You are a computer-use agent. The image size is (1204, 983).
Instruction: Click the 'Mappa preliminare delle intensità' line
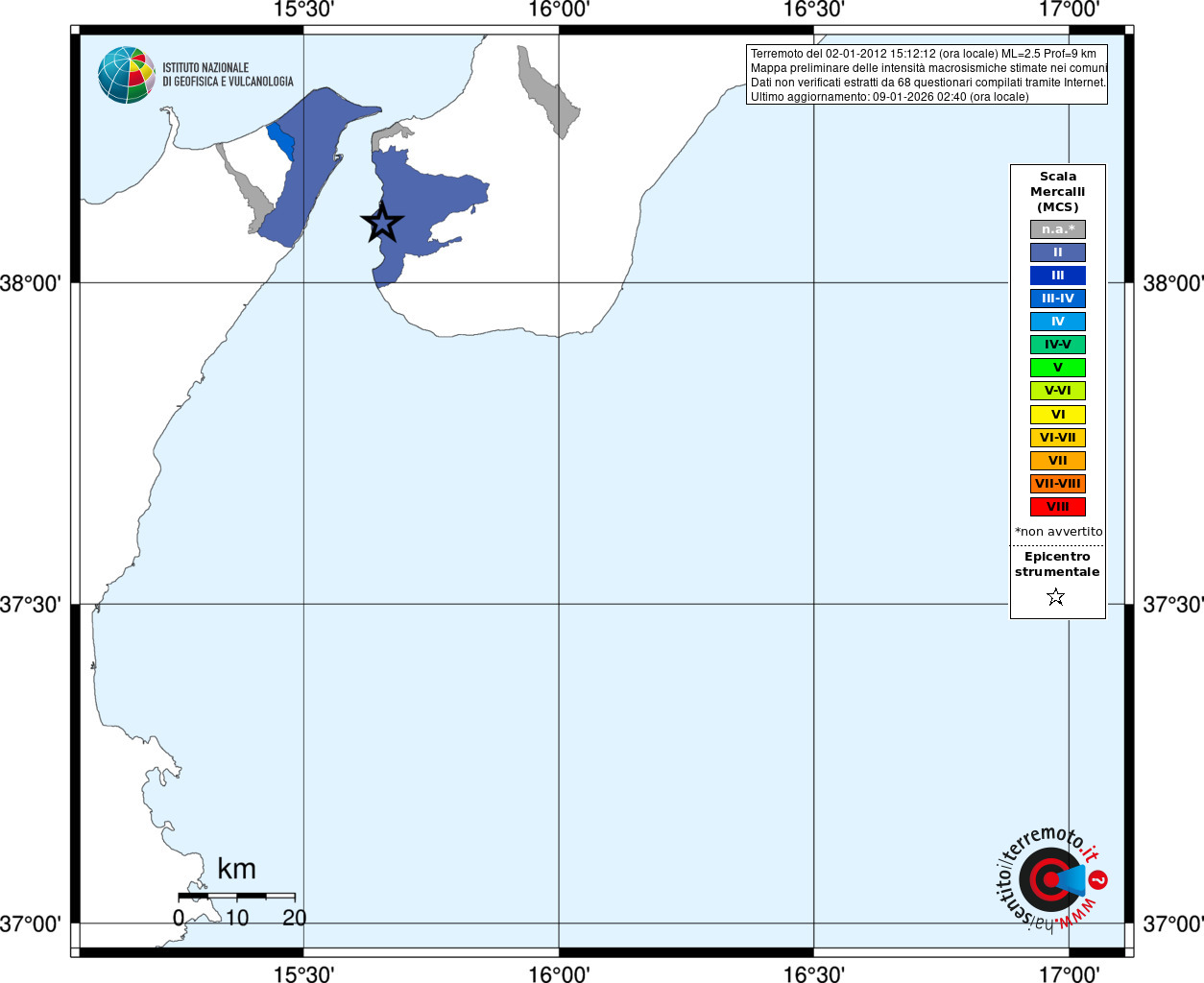click(x=928, y=68)
